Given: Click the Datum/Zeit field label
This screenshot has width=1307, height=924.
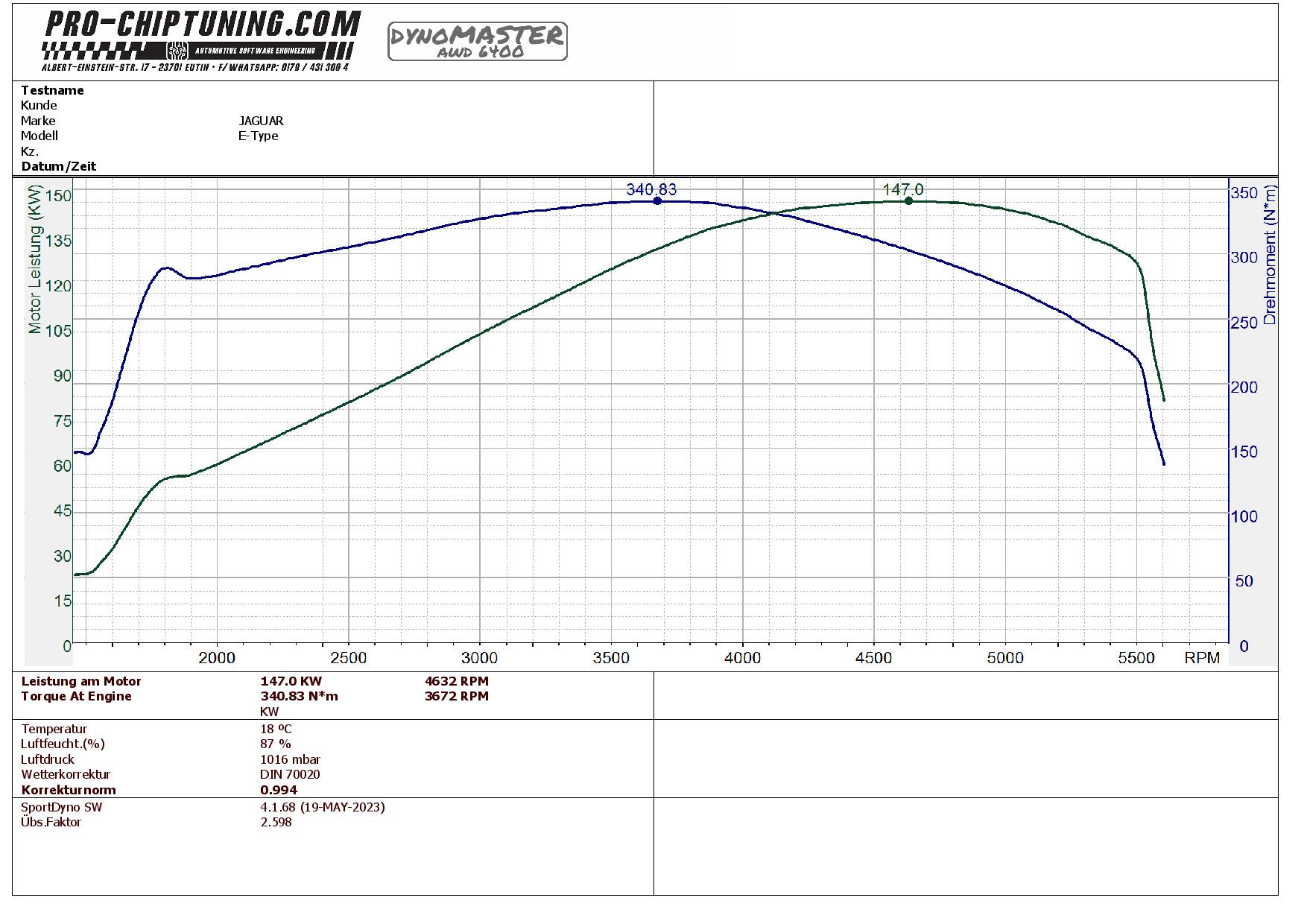Looking at the screenshot, I should pyautogui.click(x=58, y=166).
